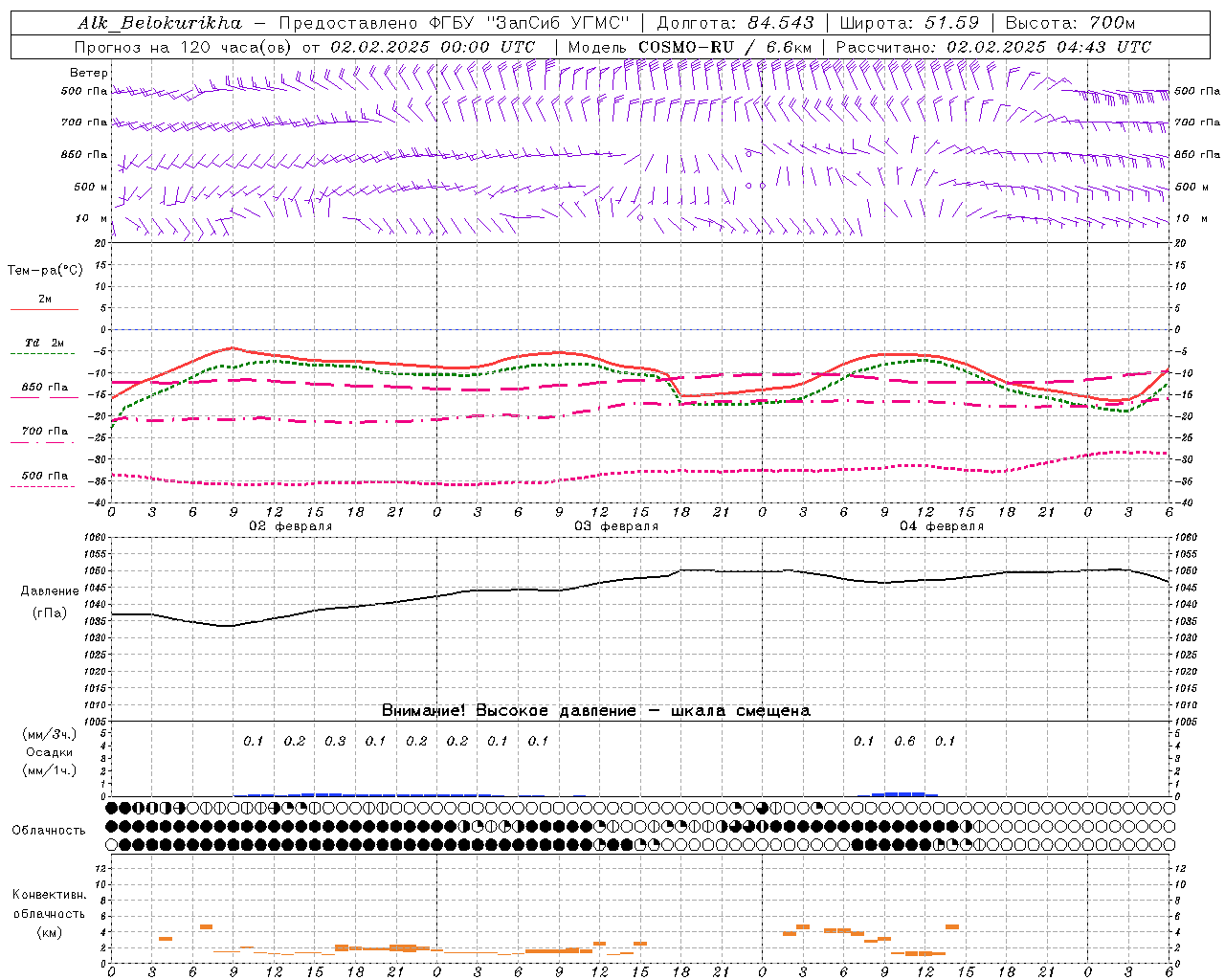Image resolution: width=1225 pixels, height=980 pixels.
Task: Click the Рассчитано: 02.02.2025 04:43 UTC text
Action: click(993, 47)
